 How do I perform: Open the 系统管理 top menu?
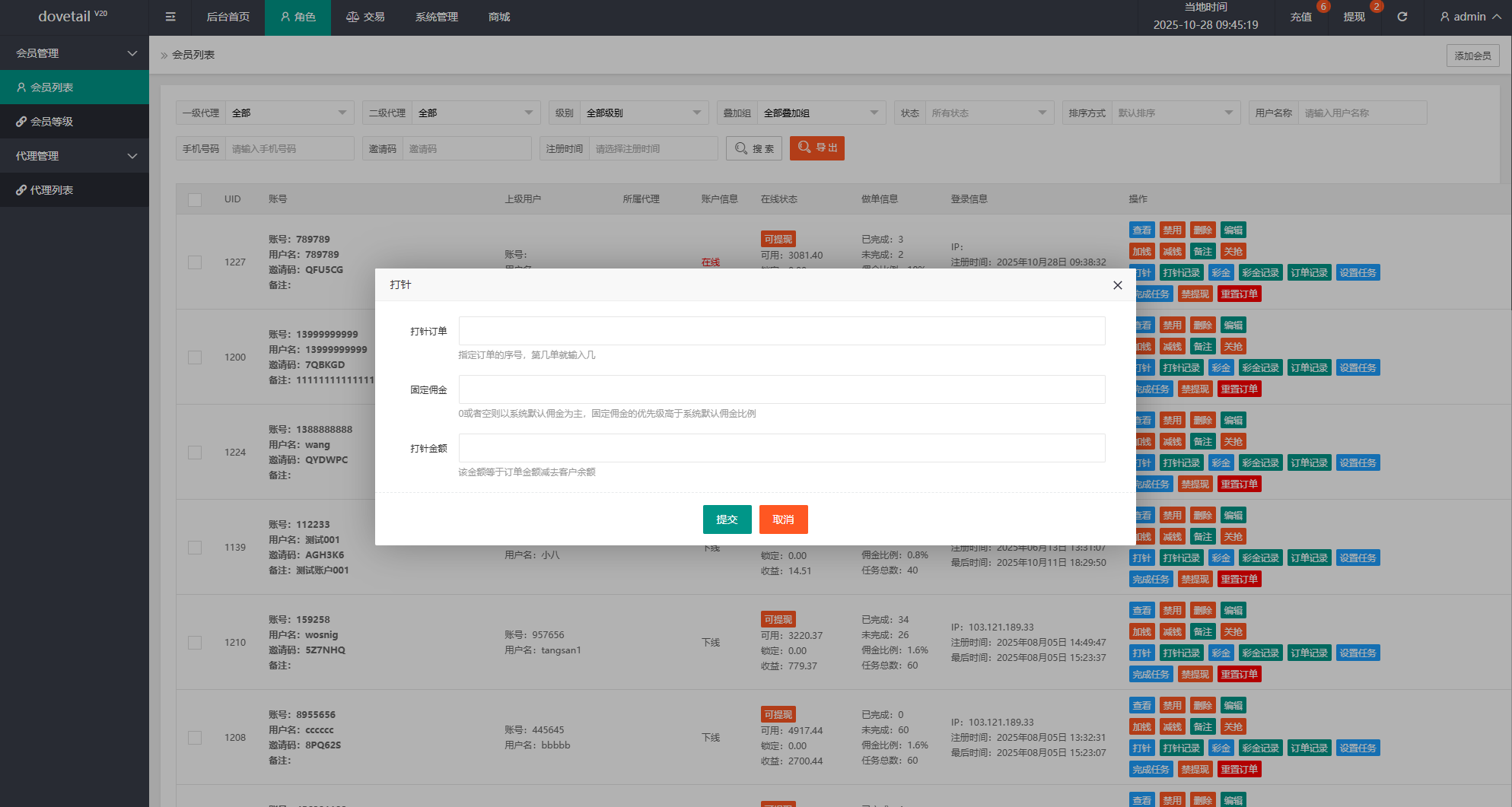(x=436, y=17)
